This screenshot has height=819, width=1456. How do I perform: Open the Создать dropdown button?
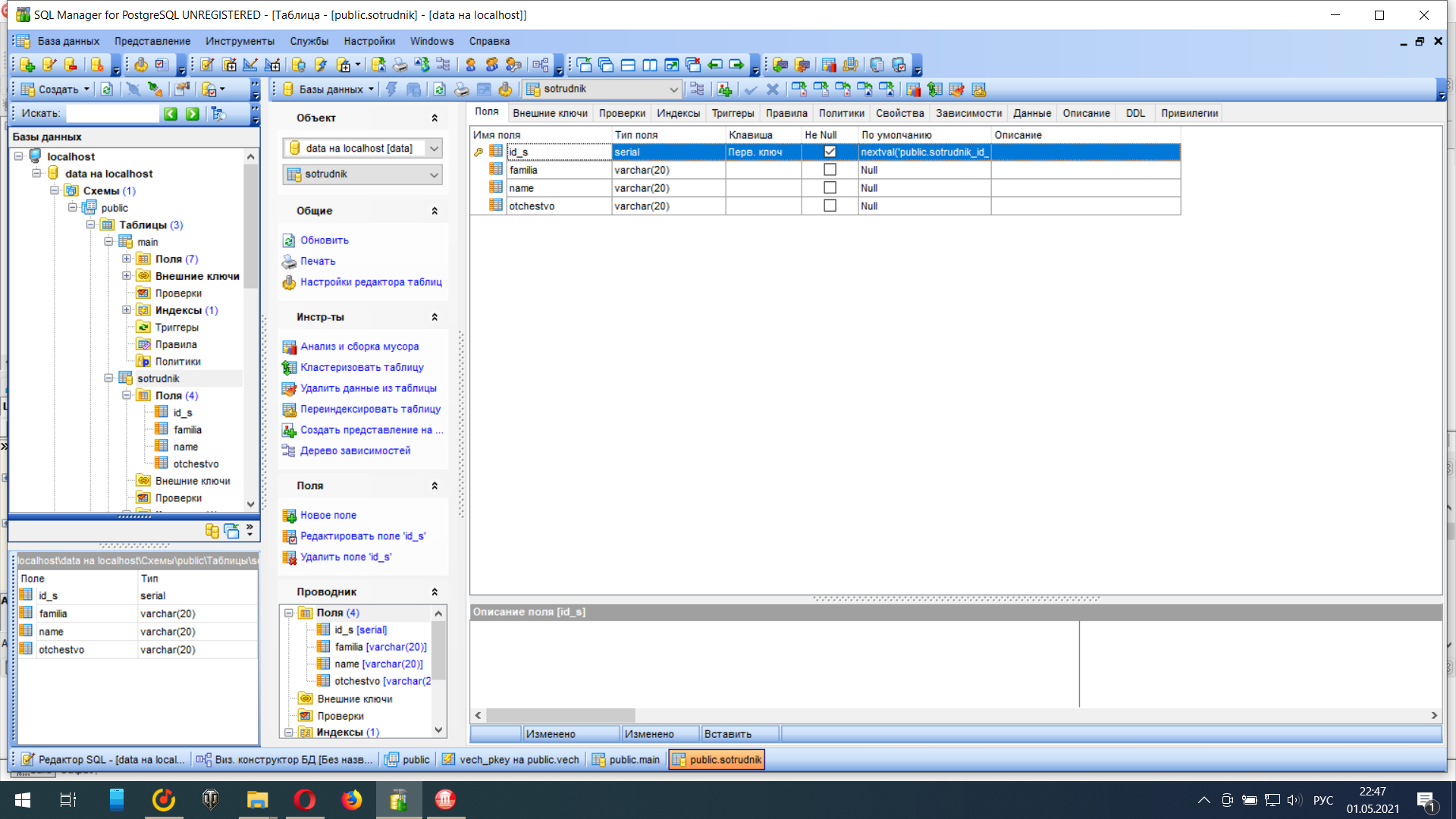coord(56,89)
